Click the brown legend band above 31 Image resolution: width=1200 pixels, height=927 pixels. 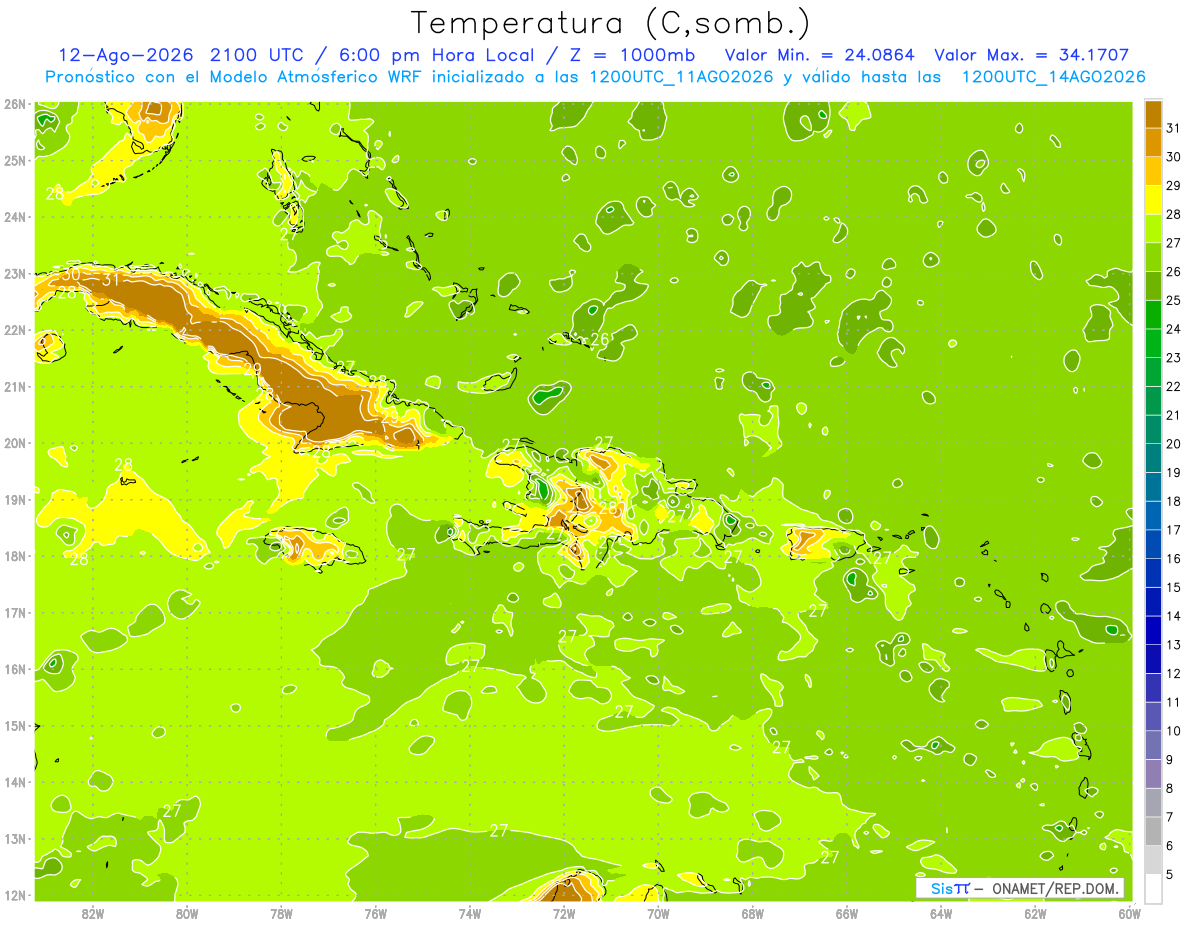click(1153, 114)
